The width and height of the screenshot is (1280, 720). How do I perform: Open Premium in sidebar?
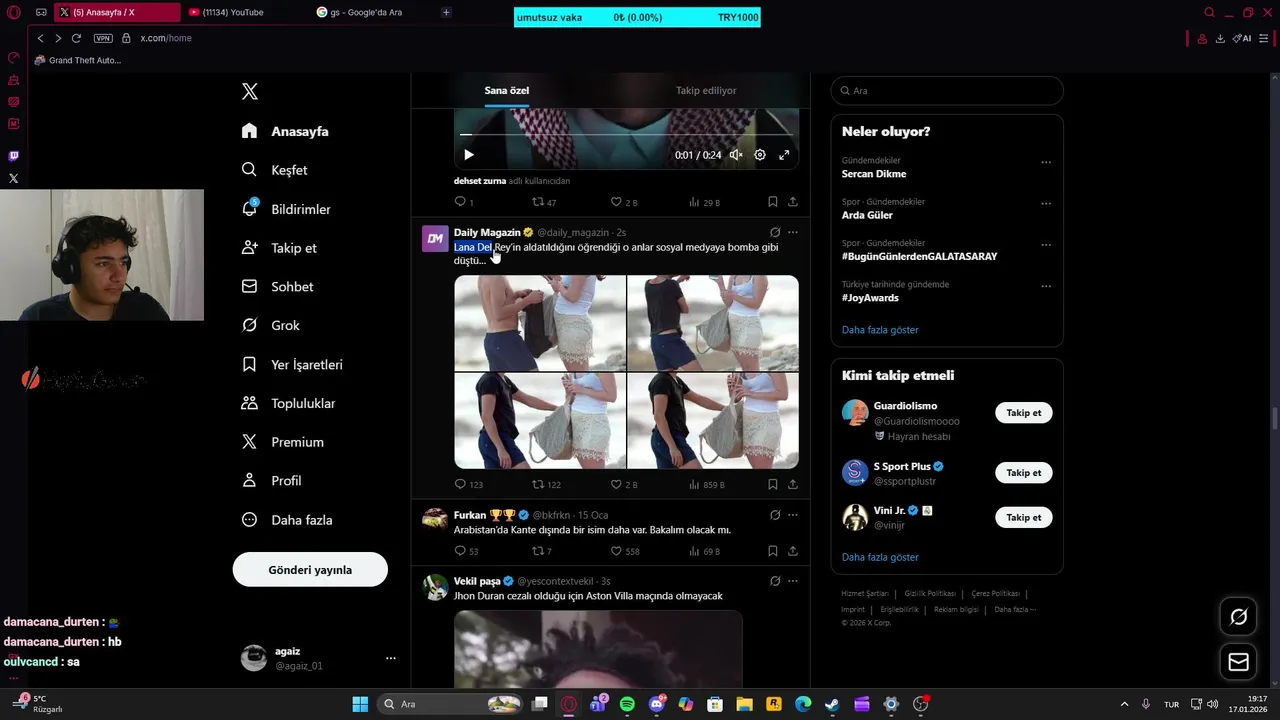coord(282,442)
